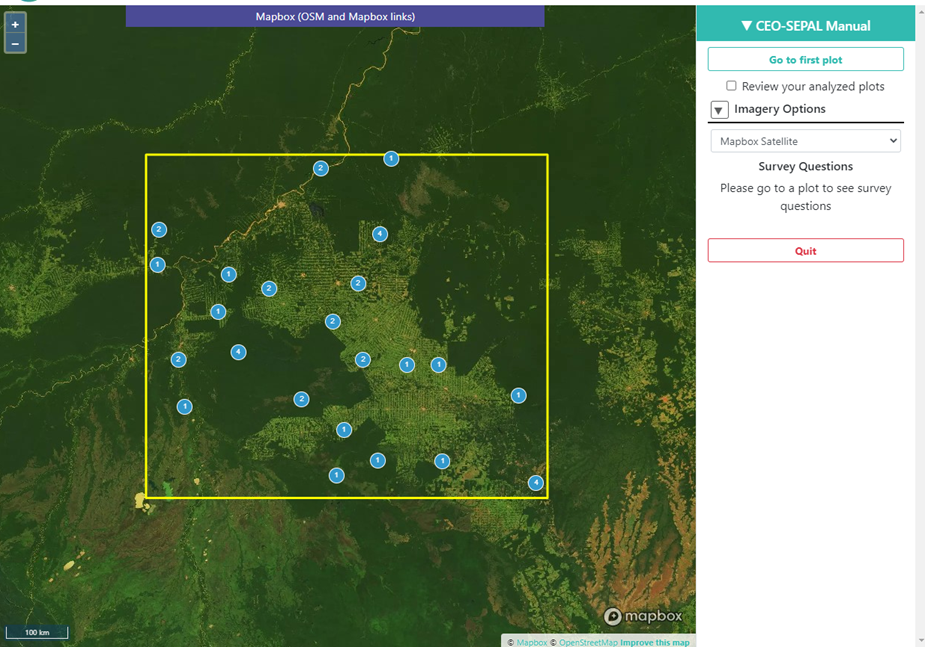Click the Mapbox (OSM and Mapbox links) header
Viewport: 925px width, 647px height.
click(335, 16)
